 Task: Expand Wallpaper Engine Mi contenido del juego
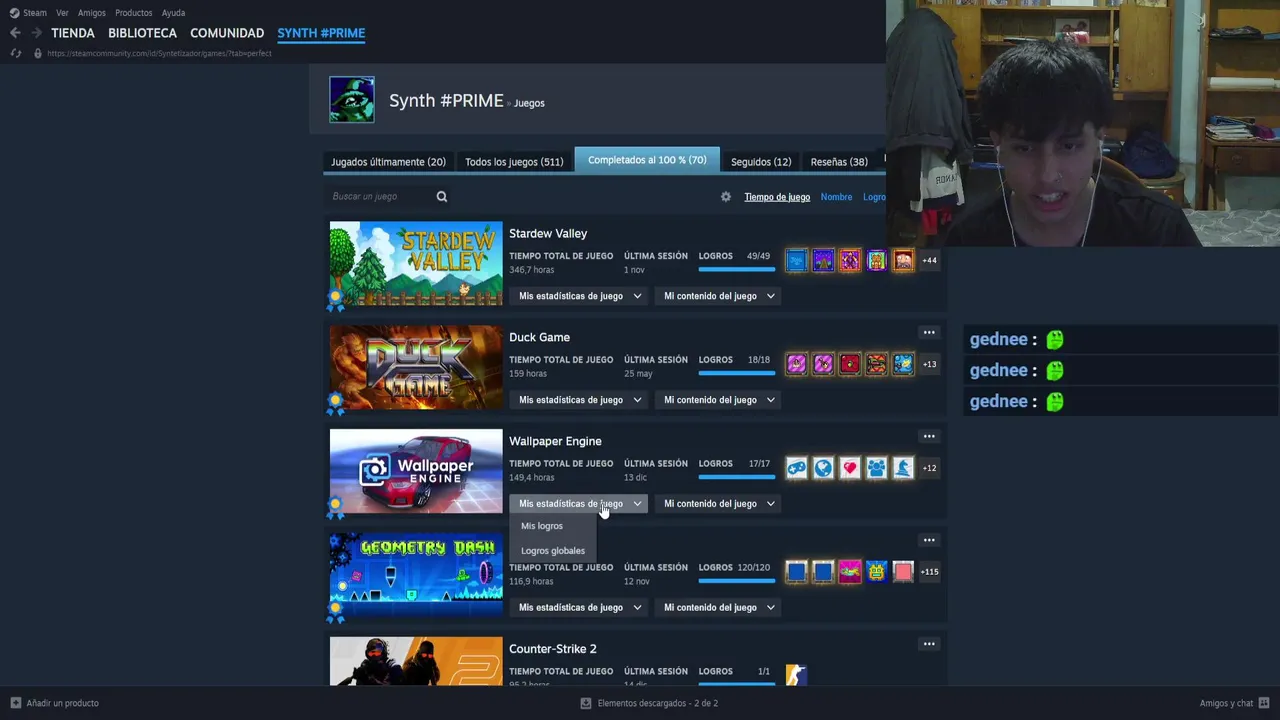(x=719, y=504)
